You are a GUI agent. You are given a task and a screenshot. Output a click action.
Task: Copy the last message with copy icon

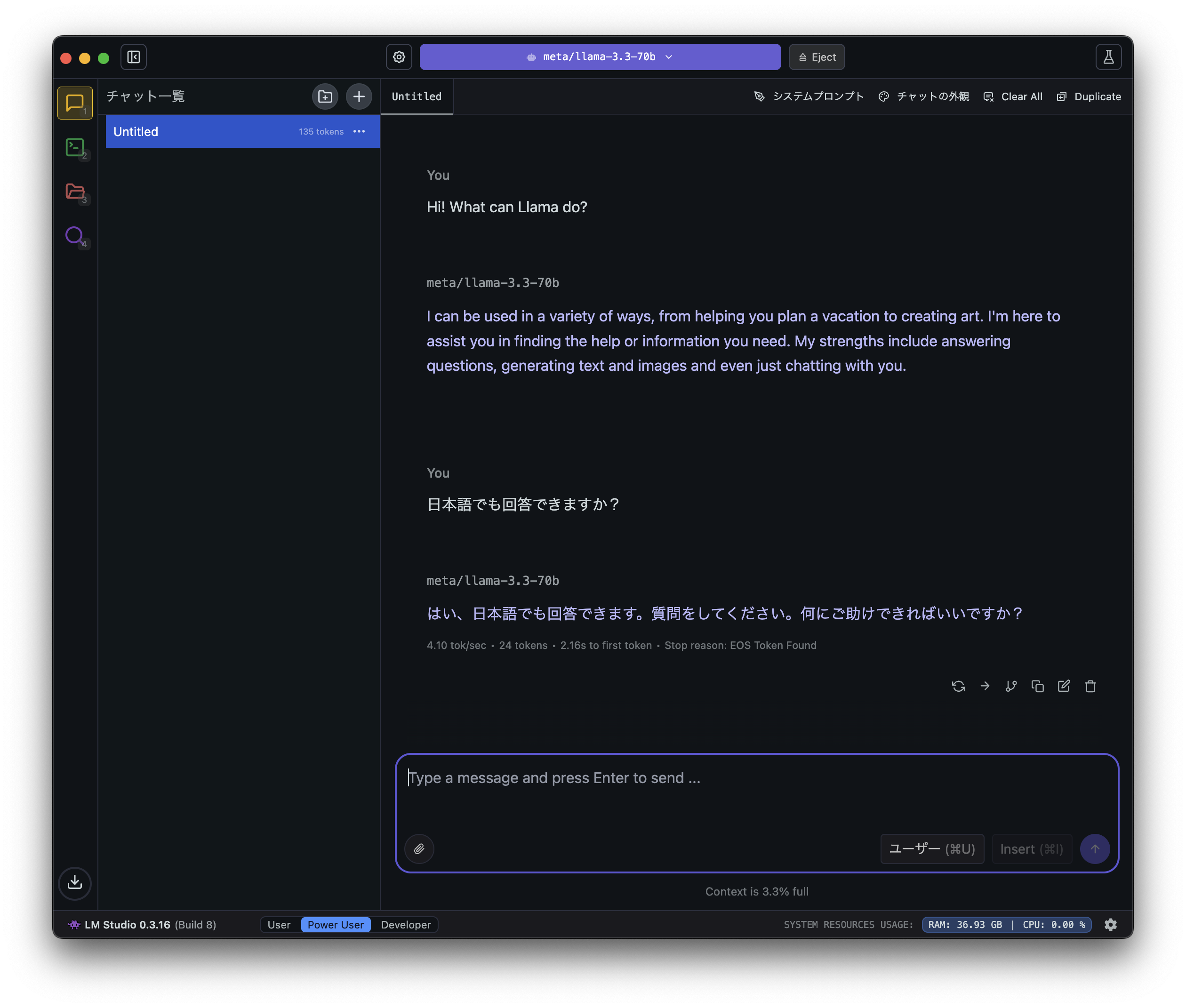click(x=1037, y=686)
